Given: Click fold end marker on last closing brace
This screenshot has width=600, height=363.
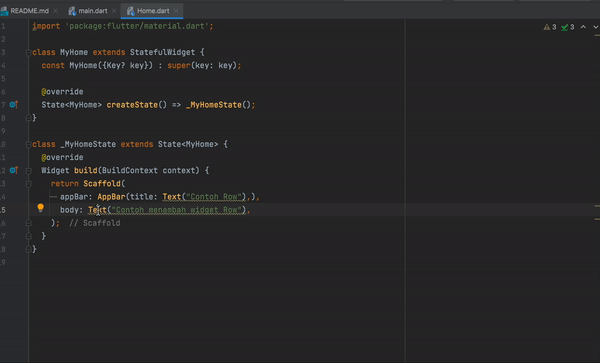Looking at the screenshot, I should click(x=28, y=249).
